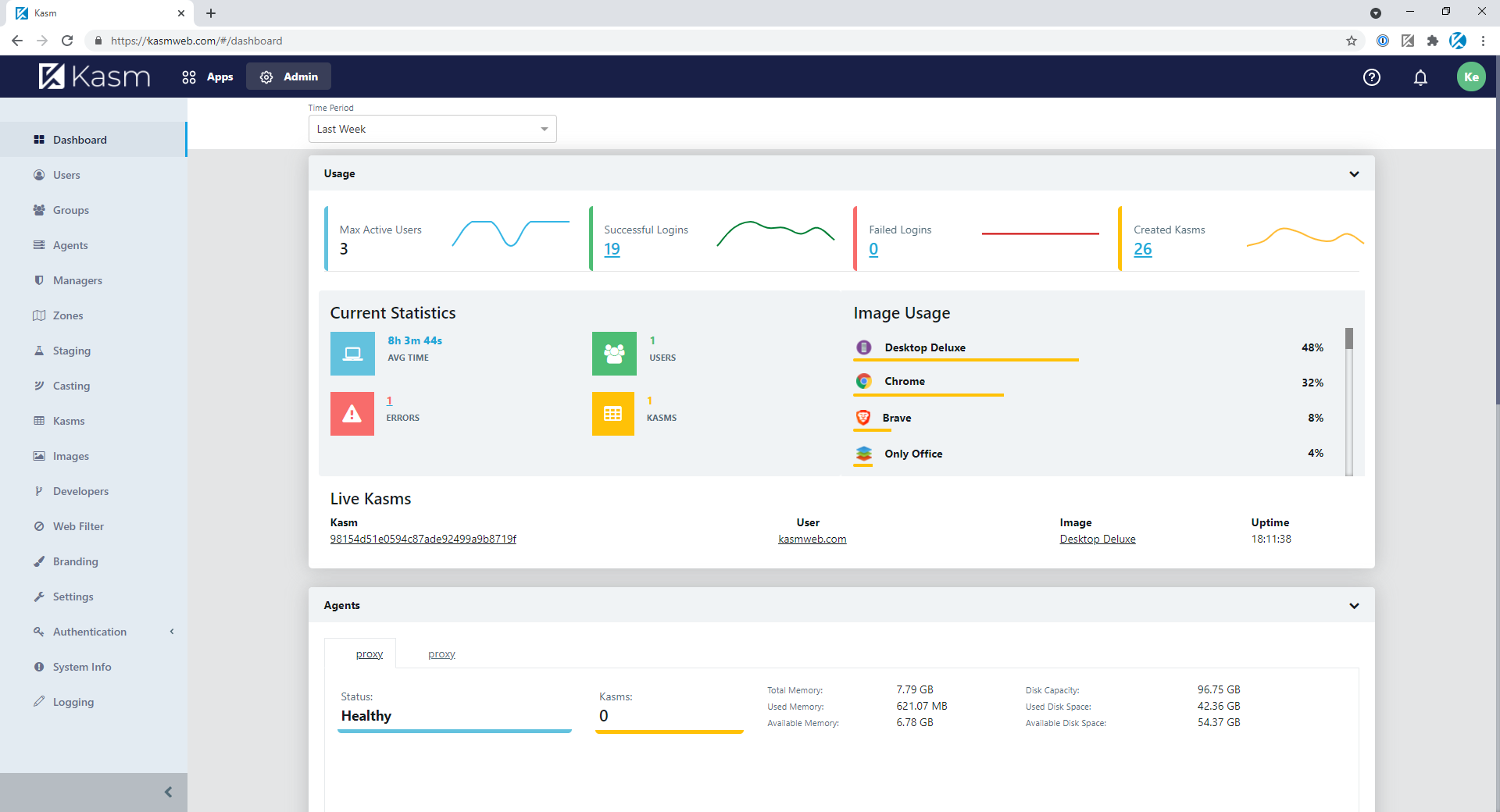This screenshot has height=812, width=1500.
Task: Click the Authentication key icon
Action: [x=39, y=632]
